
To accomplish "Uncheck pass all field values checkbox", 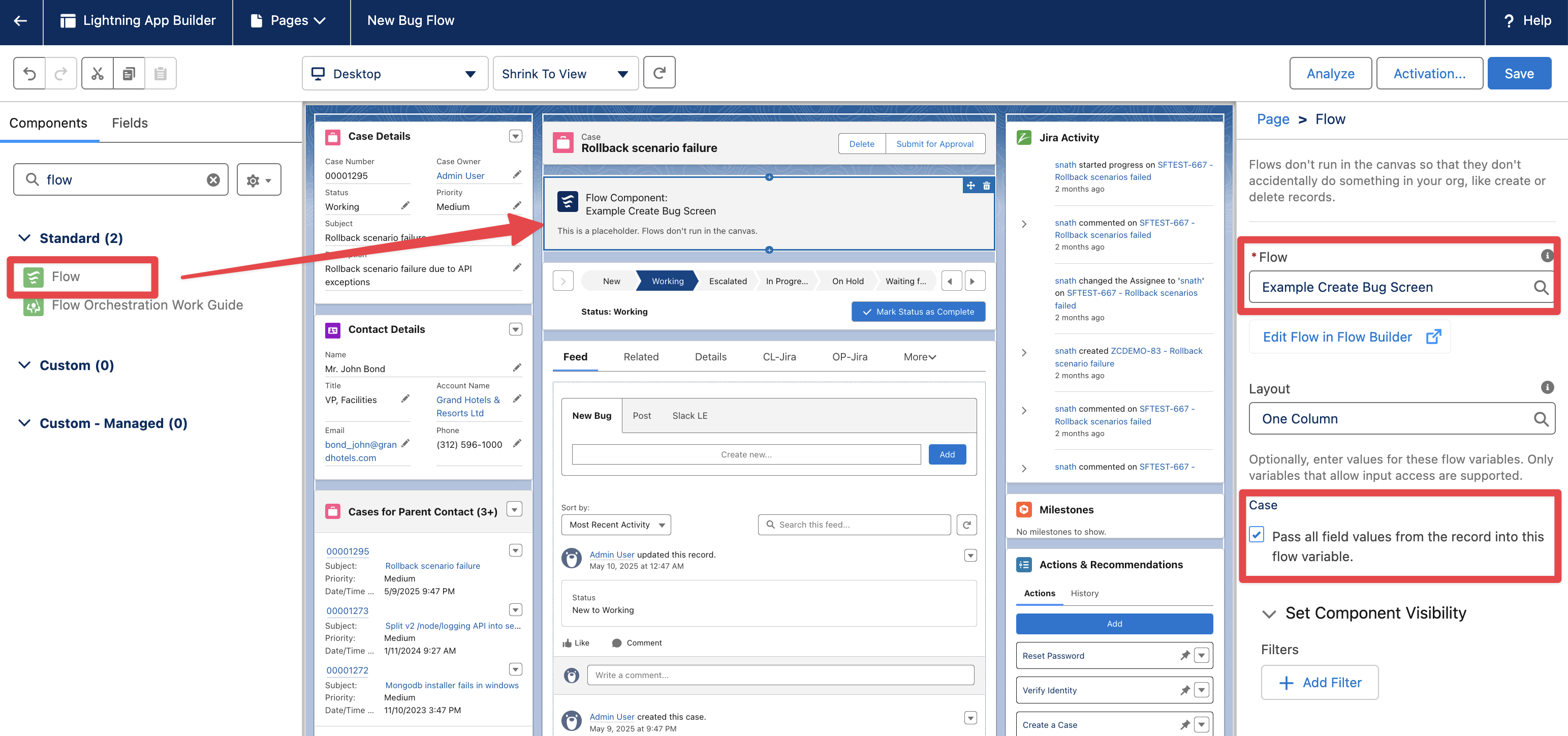I will (x=1257, y=535).
